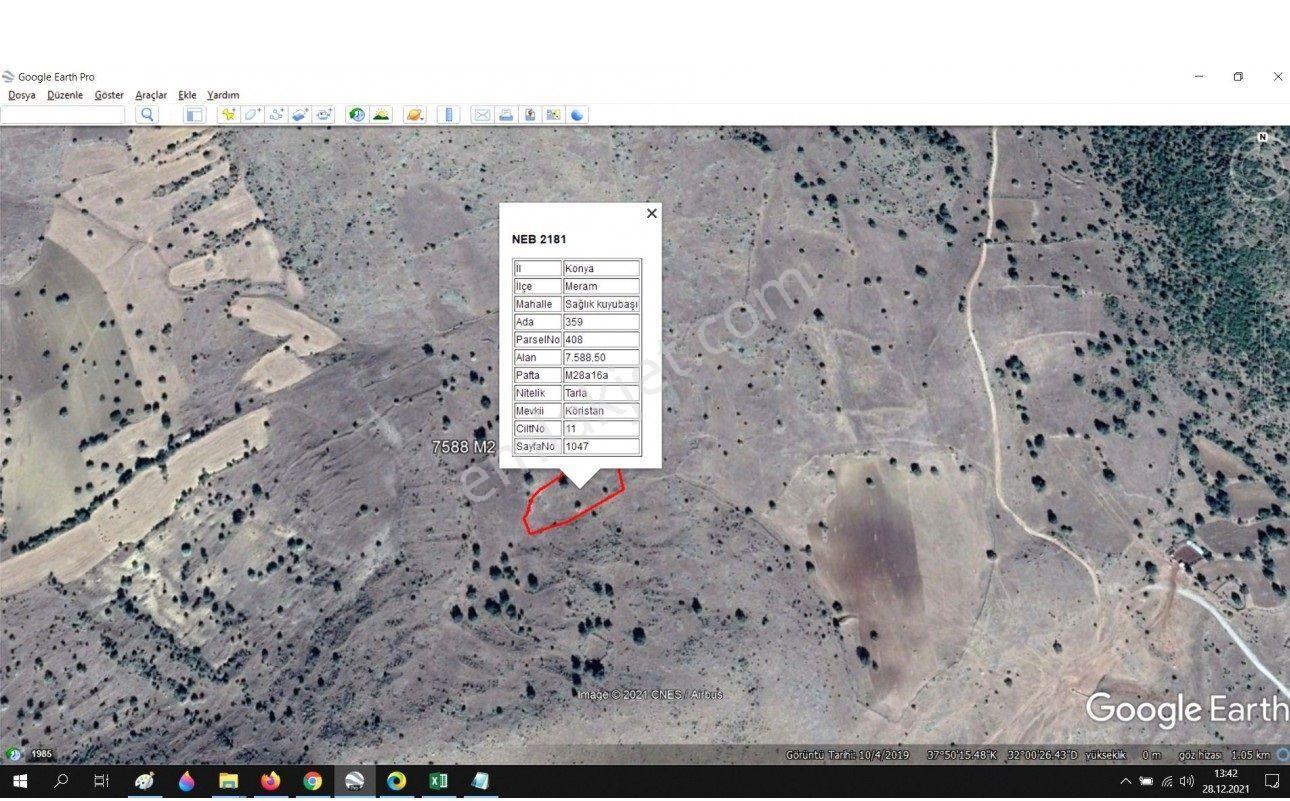Click the Print icon in toolbar
This screenshot has width=1290, height=801.
click(506, 115)
